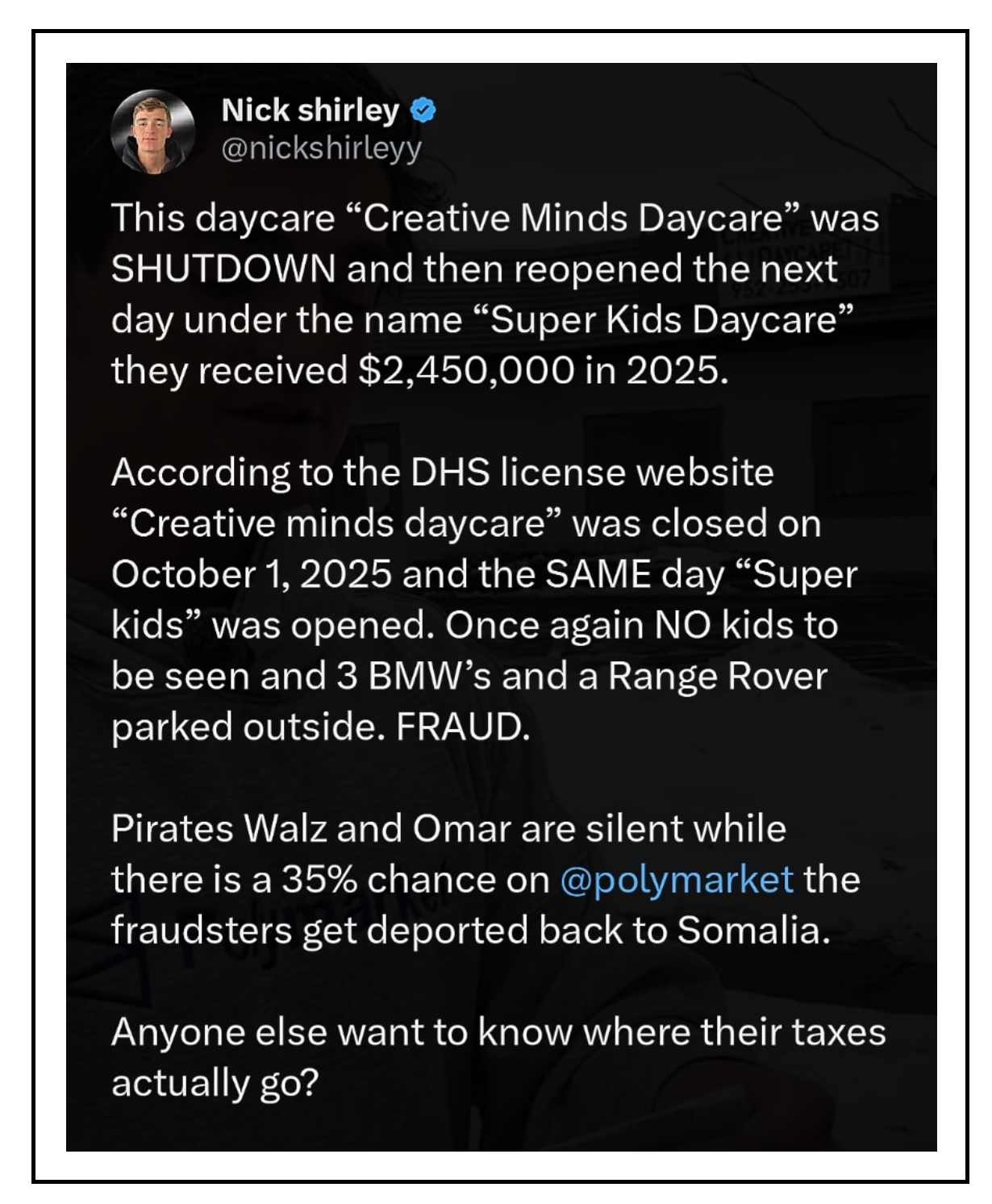Viewport: 992px width, 1204px height.
Task: Click the words "Range Rover" in the tweet
Action: 717,677
